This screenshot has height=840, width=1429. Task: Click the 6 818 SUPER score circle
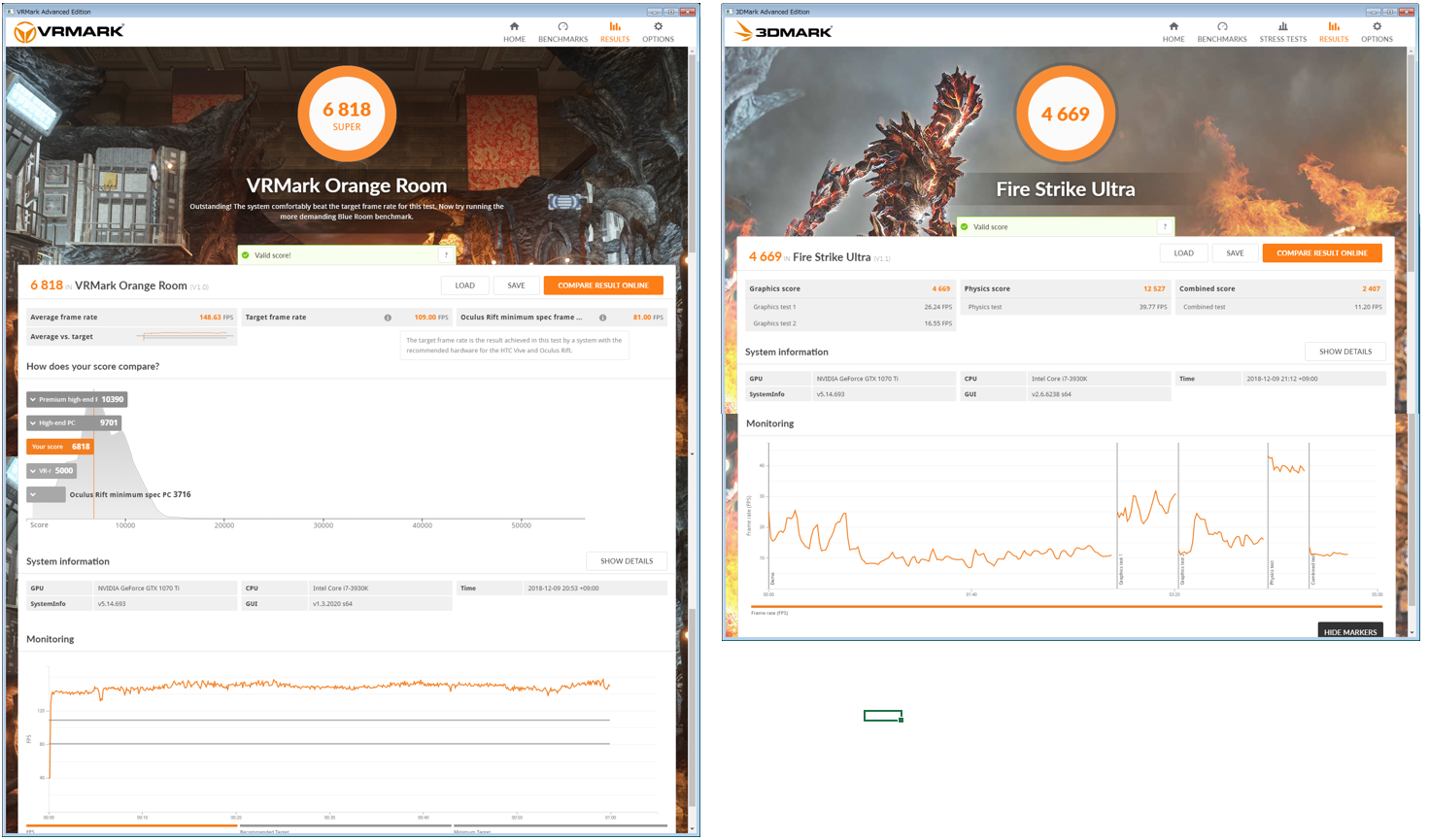point(347,115)
